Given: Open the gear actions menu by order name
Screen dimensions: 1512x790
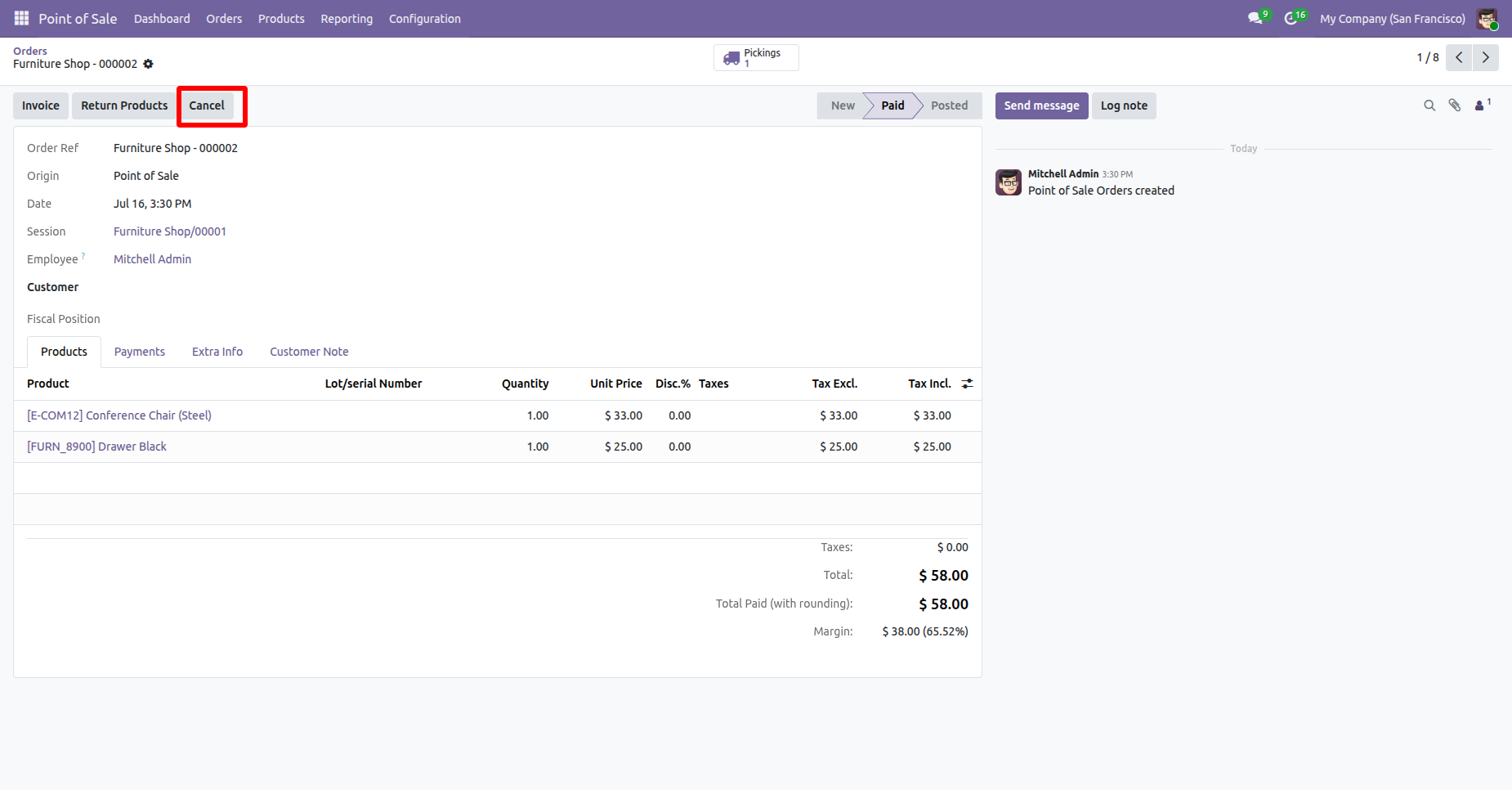Looking at the screenshot, I should 148,64.
